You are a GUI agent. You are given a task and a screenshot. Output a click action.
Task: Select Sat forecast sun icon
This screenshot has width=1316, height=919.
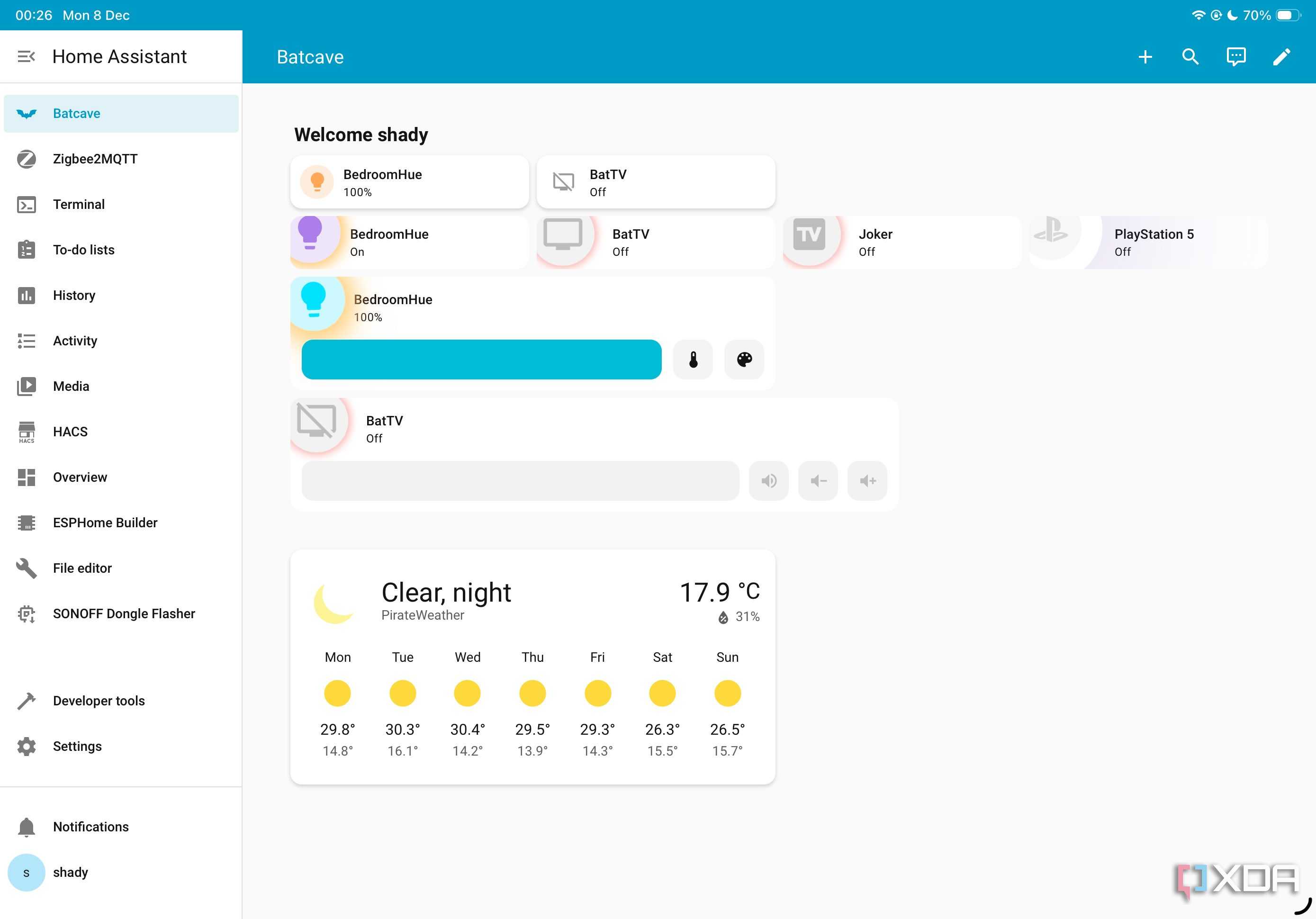(662, 694)
